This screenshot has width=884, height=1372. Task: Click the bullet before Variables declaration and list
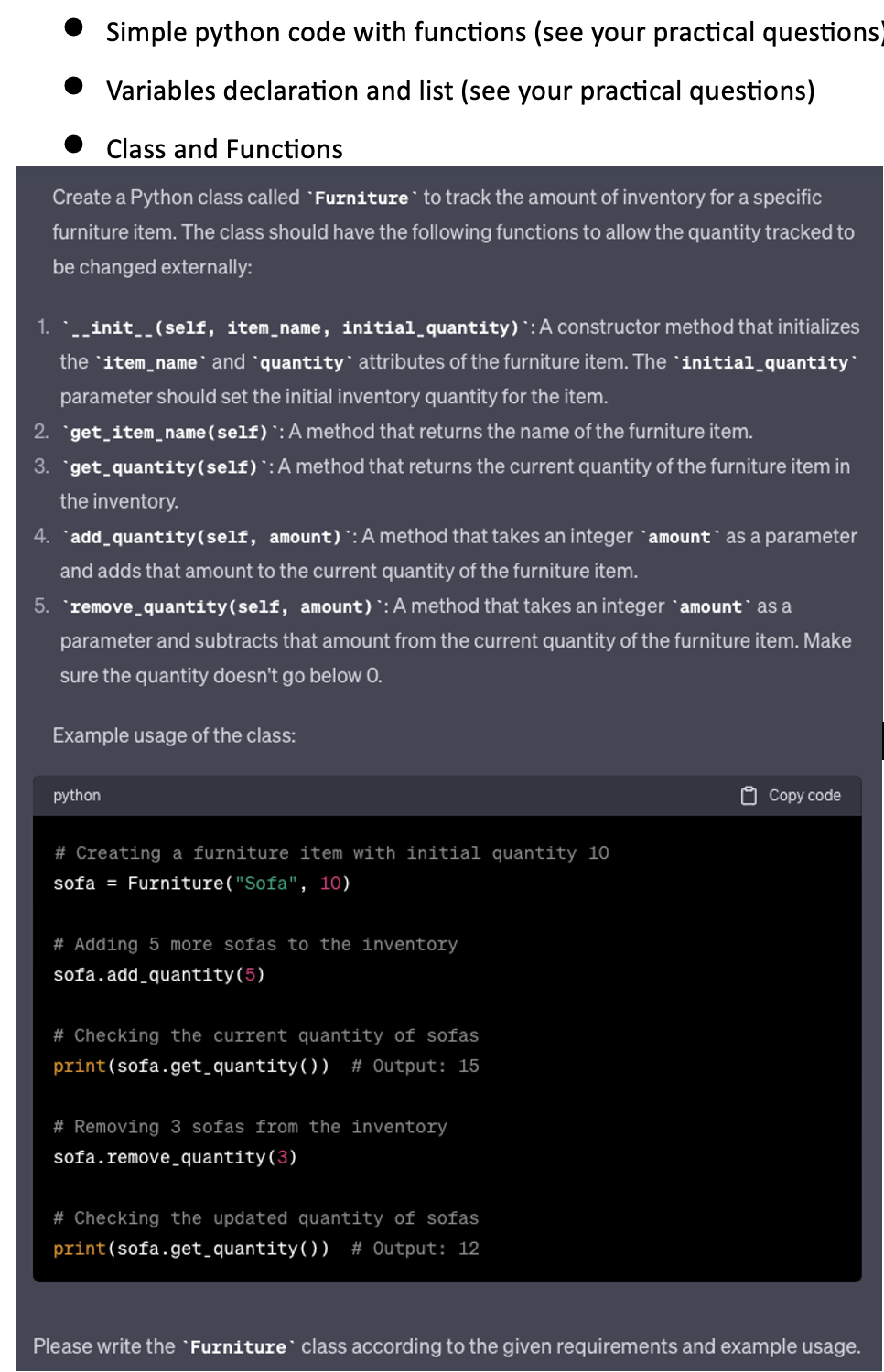pos(74,86)
